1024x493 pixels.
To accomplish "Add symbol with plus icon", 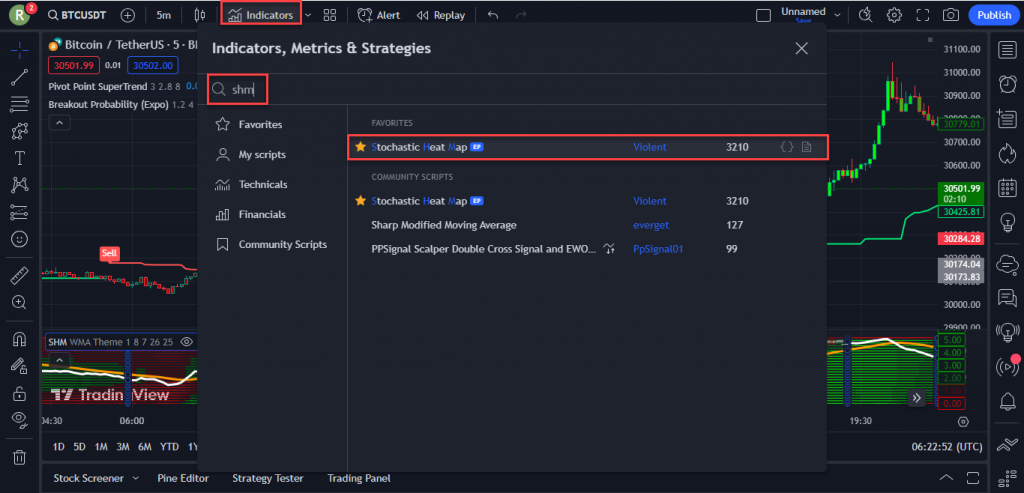I will (128, 15).
